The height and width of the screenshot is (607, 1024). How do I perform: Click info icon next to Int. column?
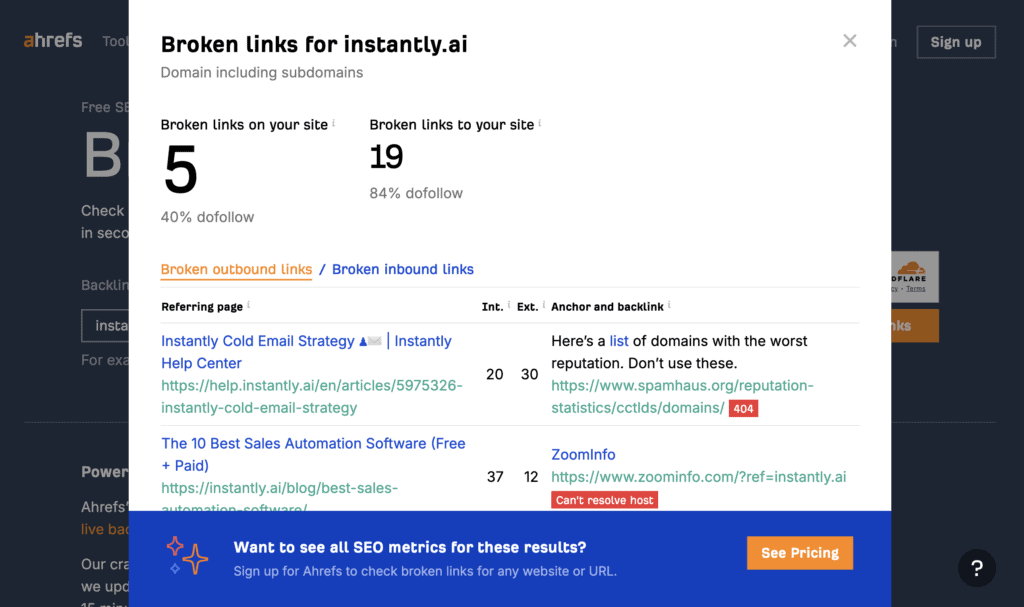pyautogui.click(x=508, y=306)
